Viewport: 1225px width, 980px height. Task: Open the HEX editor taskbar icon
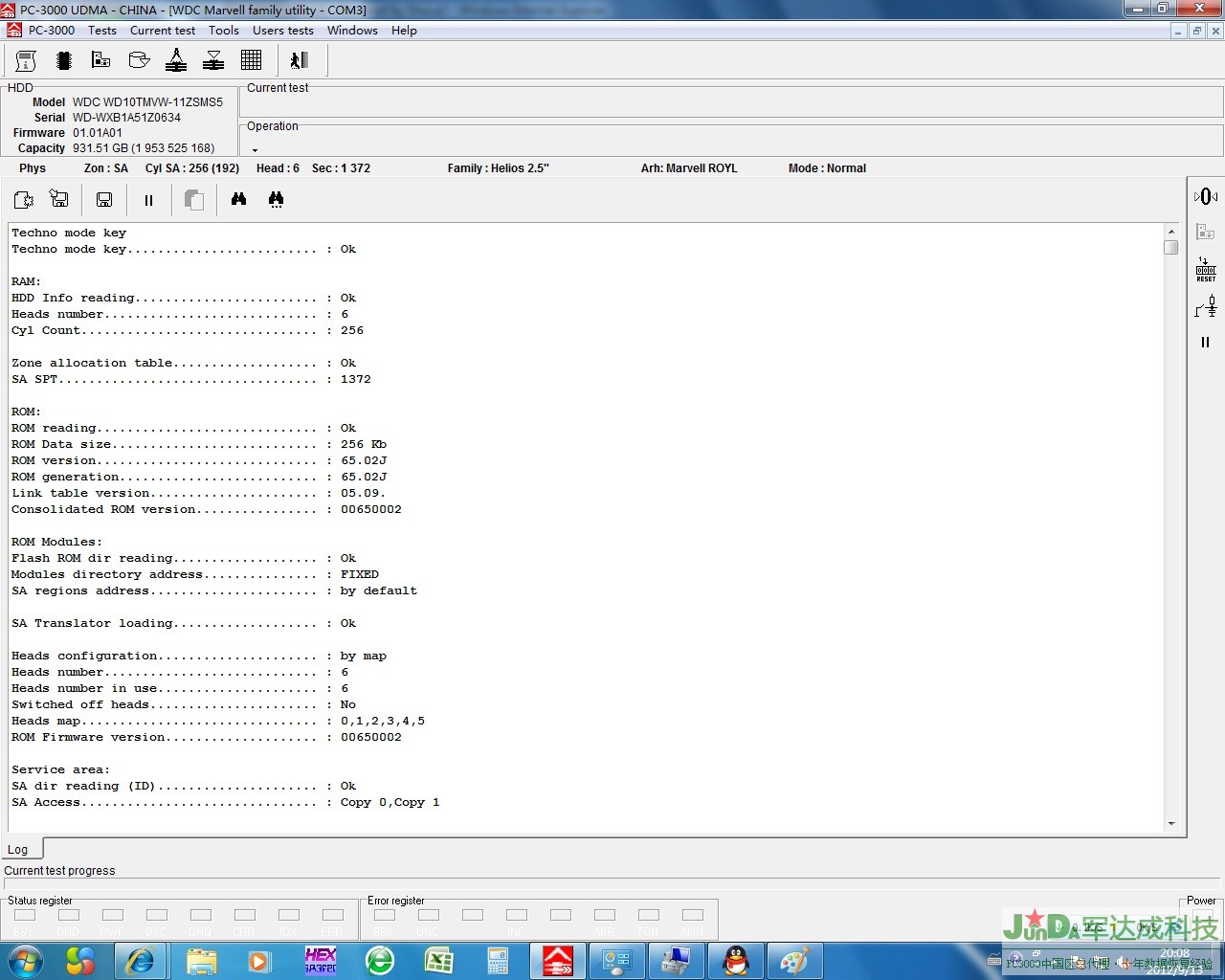[321, 960]
